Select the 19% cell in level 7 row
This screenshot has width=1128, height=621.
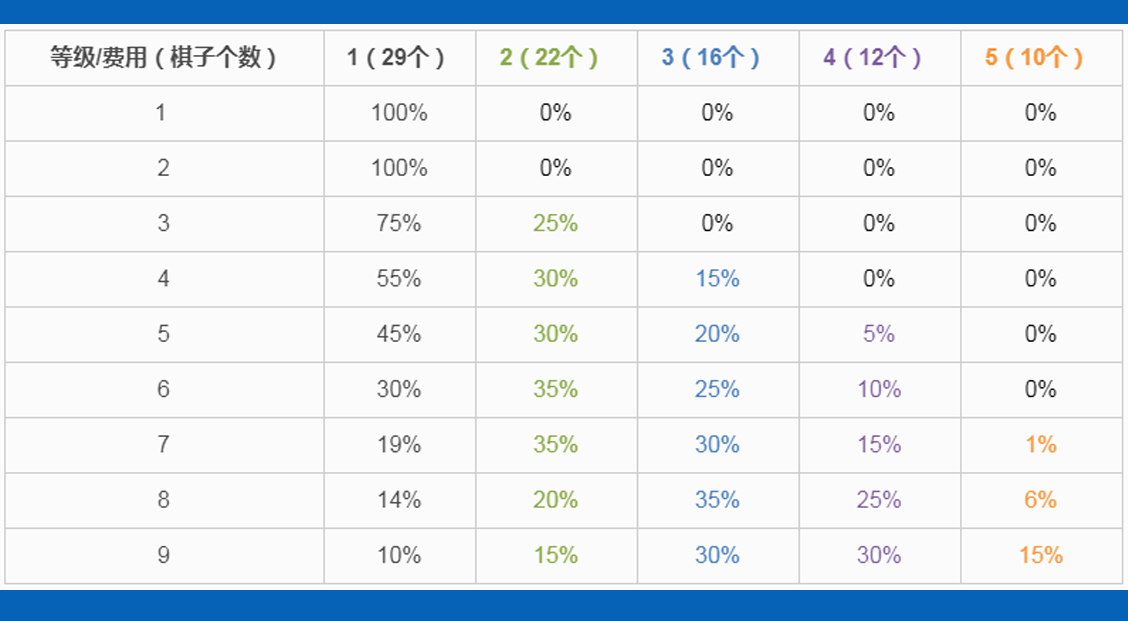(398, 445)
